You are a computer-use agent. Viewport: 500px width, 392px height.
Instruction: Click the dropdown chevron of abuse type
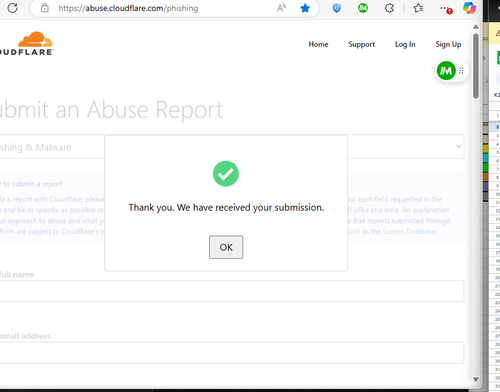coord(459,146)
